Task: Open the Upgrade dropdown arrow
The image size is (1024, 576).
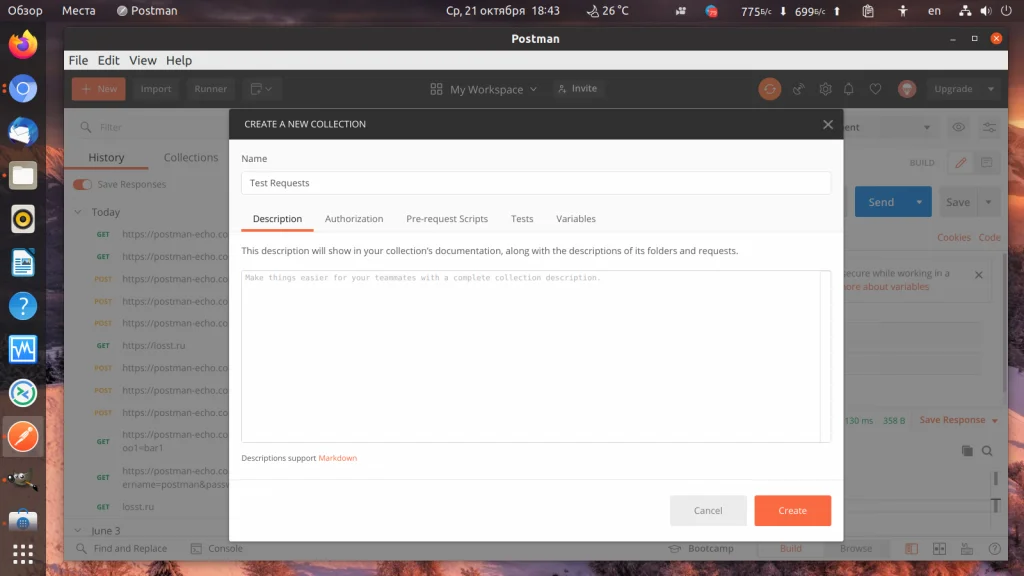Action: tap(991, 89)
